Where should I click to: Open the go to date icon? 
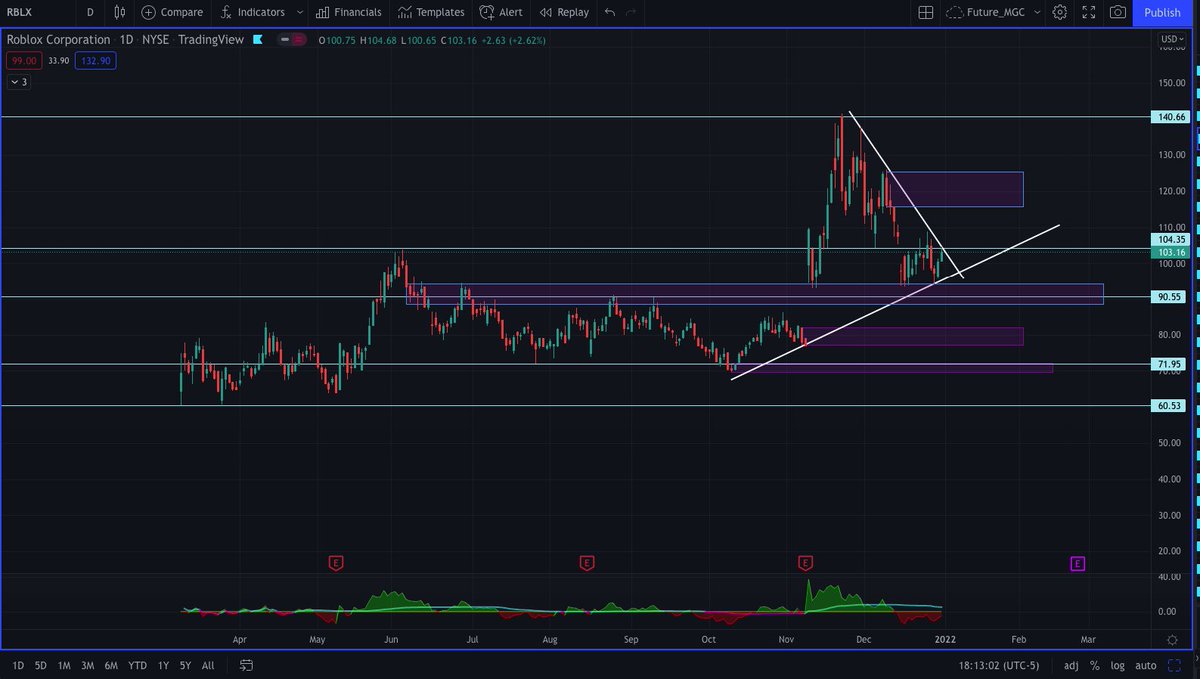247,665
